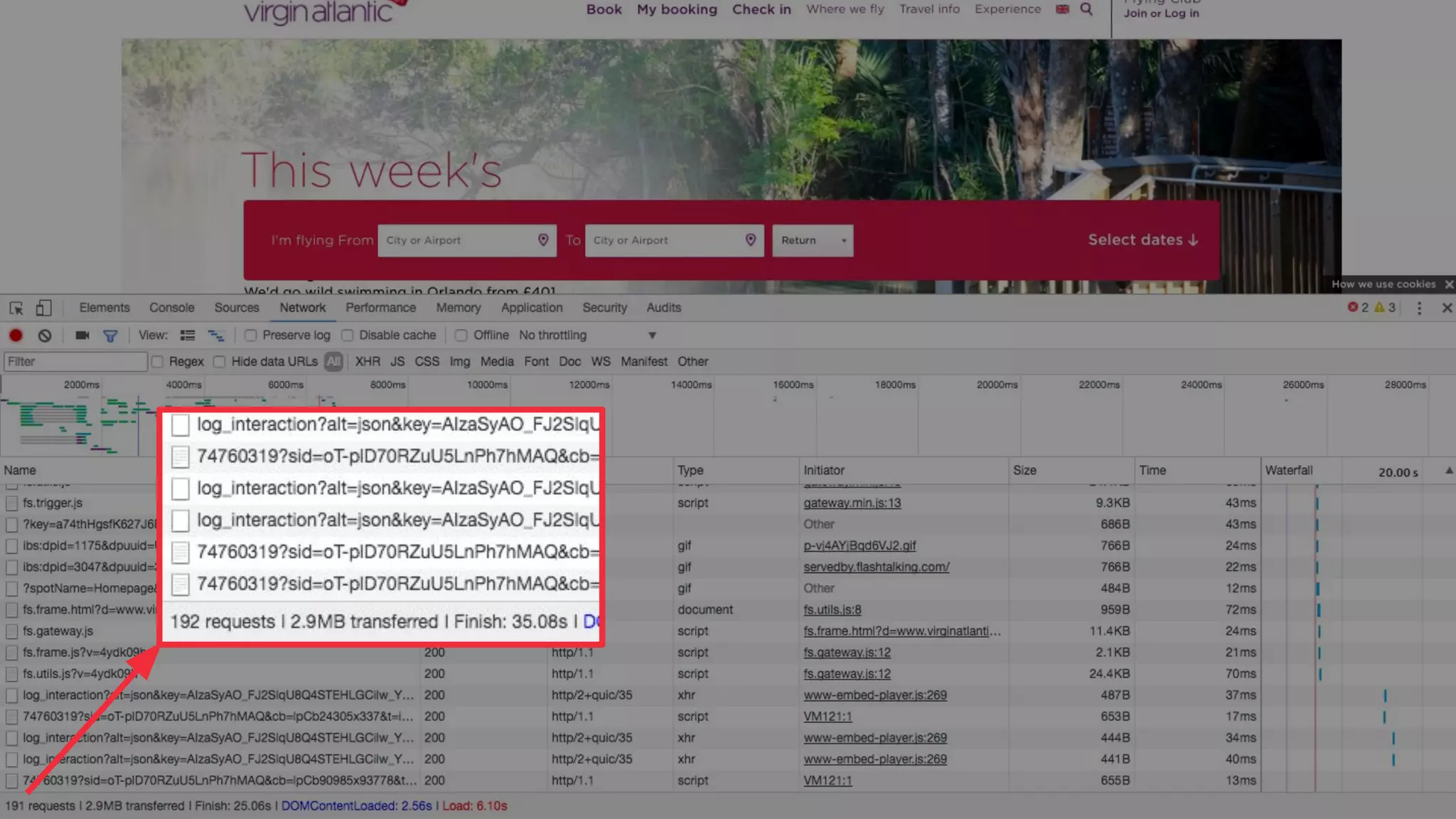Click the network Filter text field

75,361
